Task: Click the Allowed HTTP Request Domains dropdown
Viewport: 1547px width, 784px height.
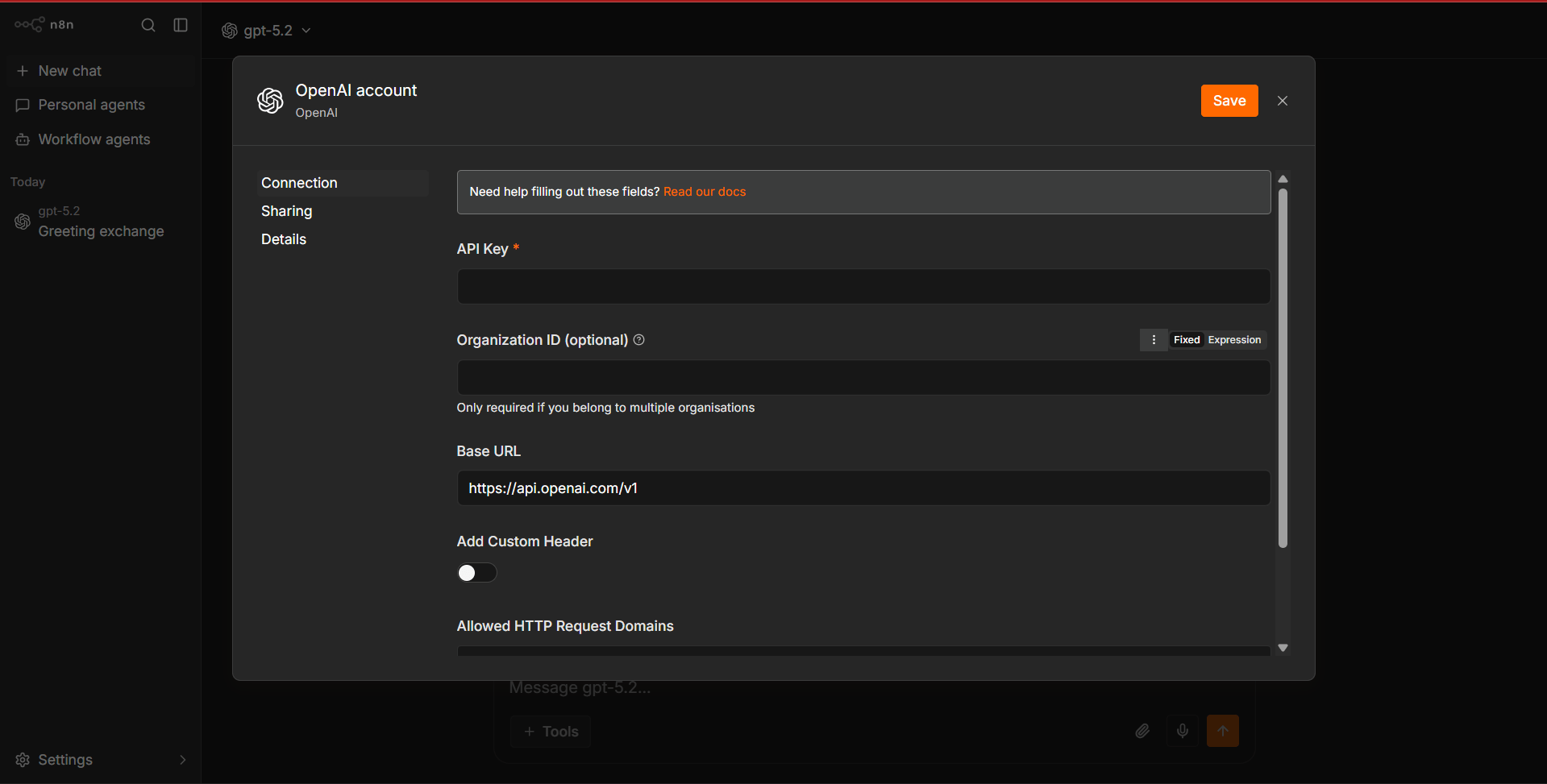Action: point(863,651)
